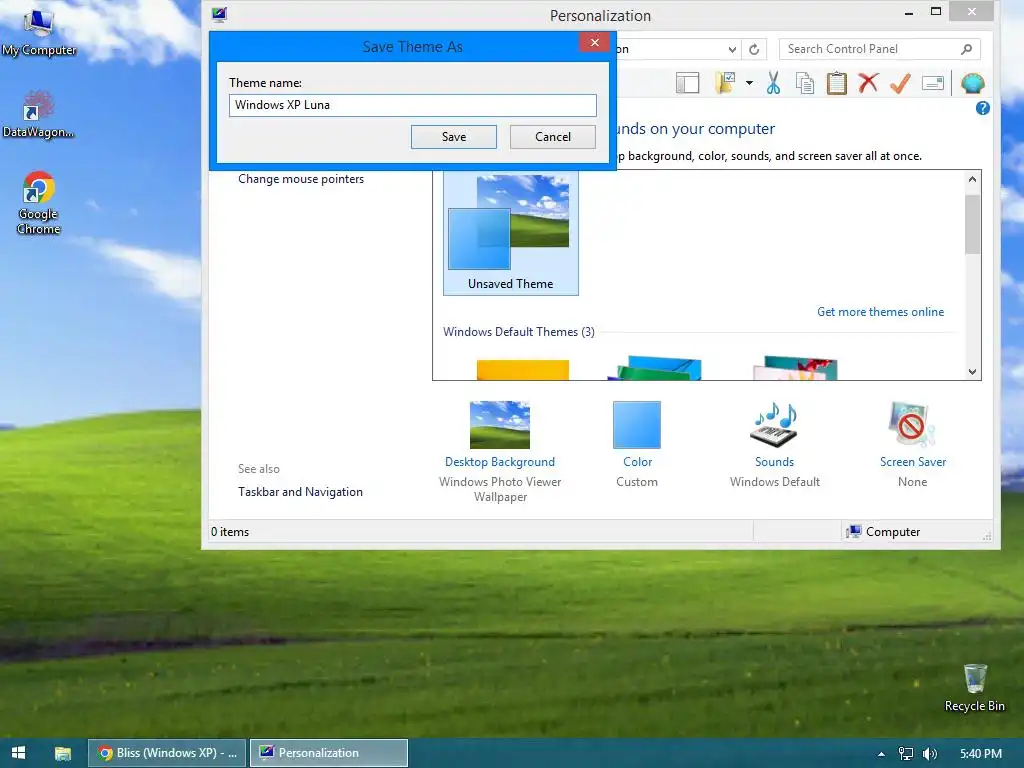
Task: Click the 5:40 PM taskbar clock
Action: tap(981, 754)
